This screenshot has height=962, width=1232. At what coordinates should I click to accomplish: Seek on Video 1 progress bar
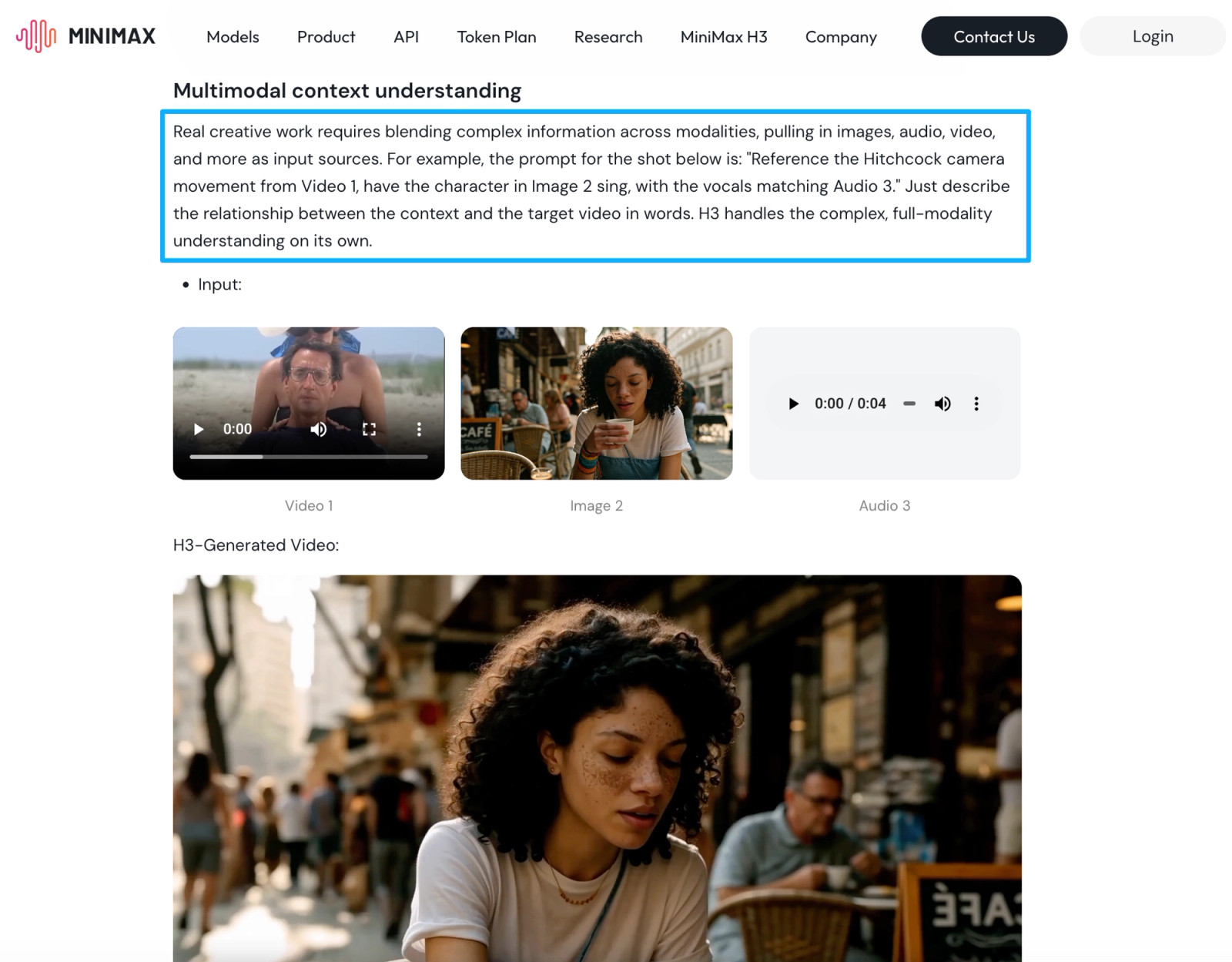pyautogui.click(x=309, y=457)
